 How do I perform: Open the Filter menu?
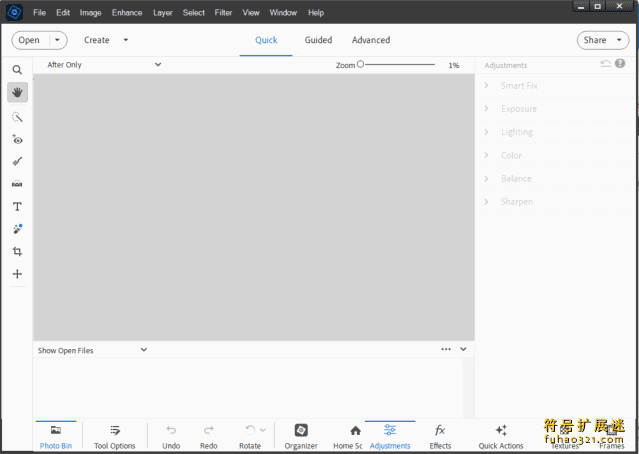click(x=223, y=13)
